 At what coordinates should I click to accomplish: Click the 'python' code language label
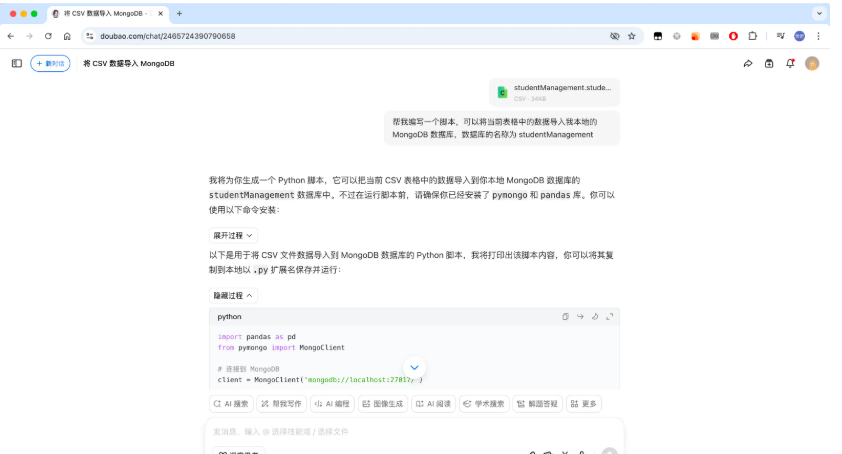tap(229, 316)
